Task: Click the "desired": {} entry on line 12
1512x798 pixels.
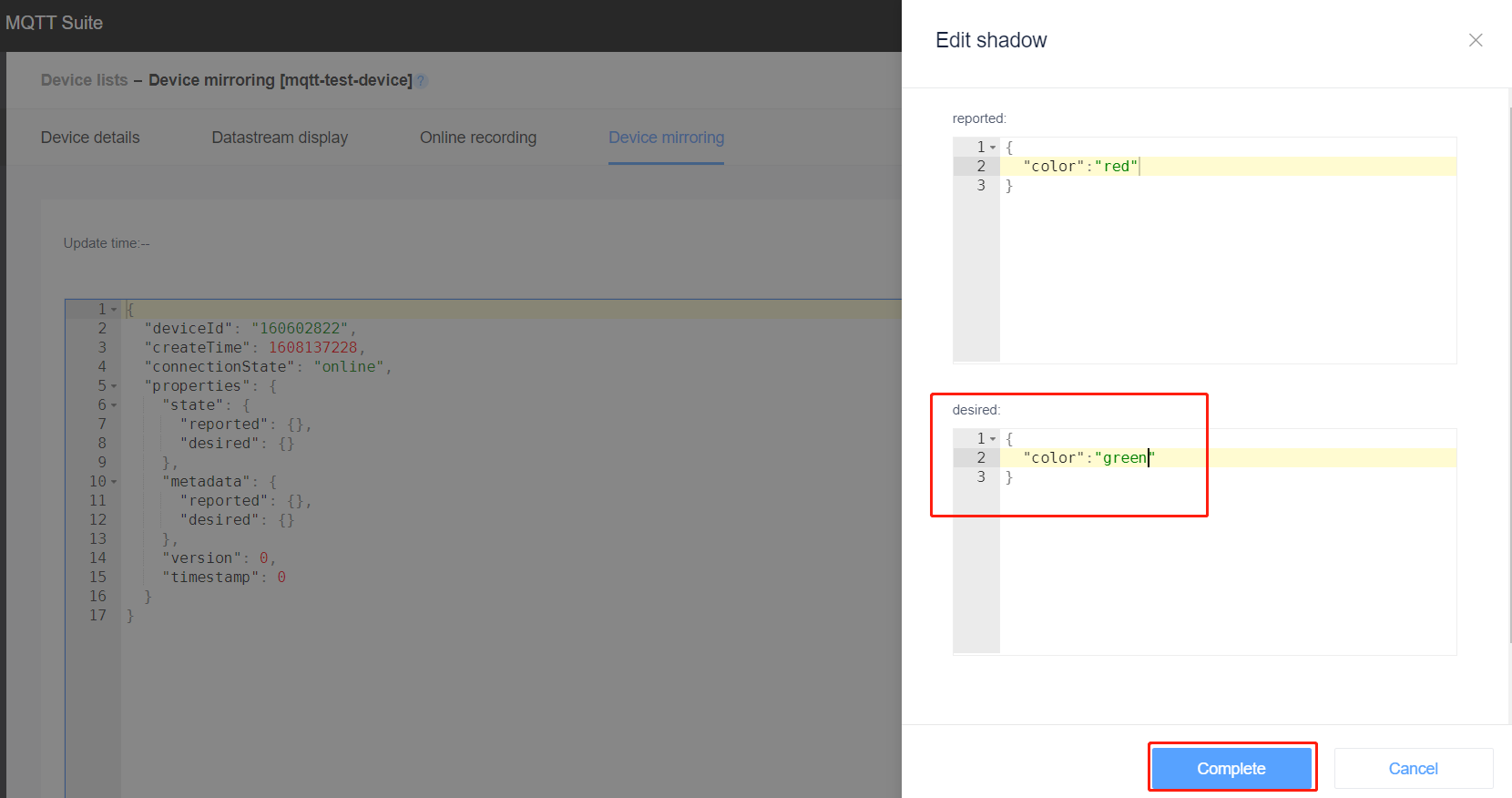Action: pyautogui.click(x=237, y=519)
